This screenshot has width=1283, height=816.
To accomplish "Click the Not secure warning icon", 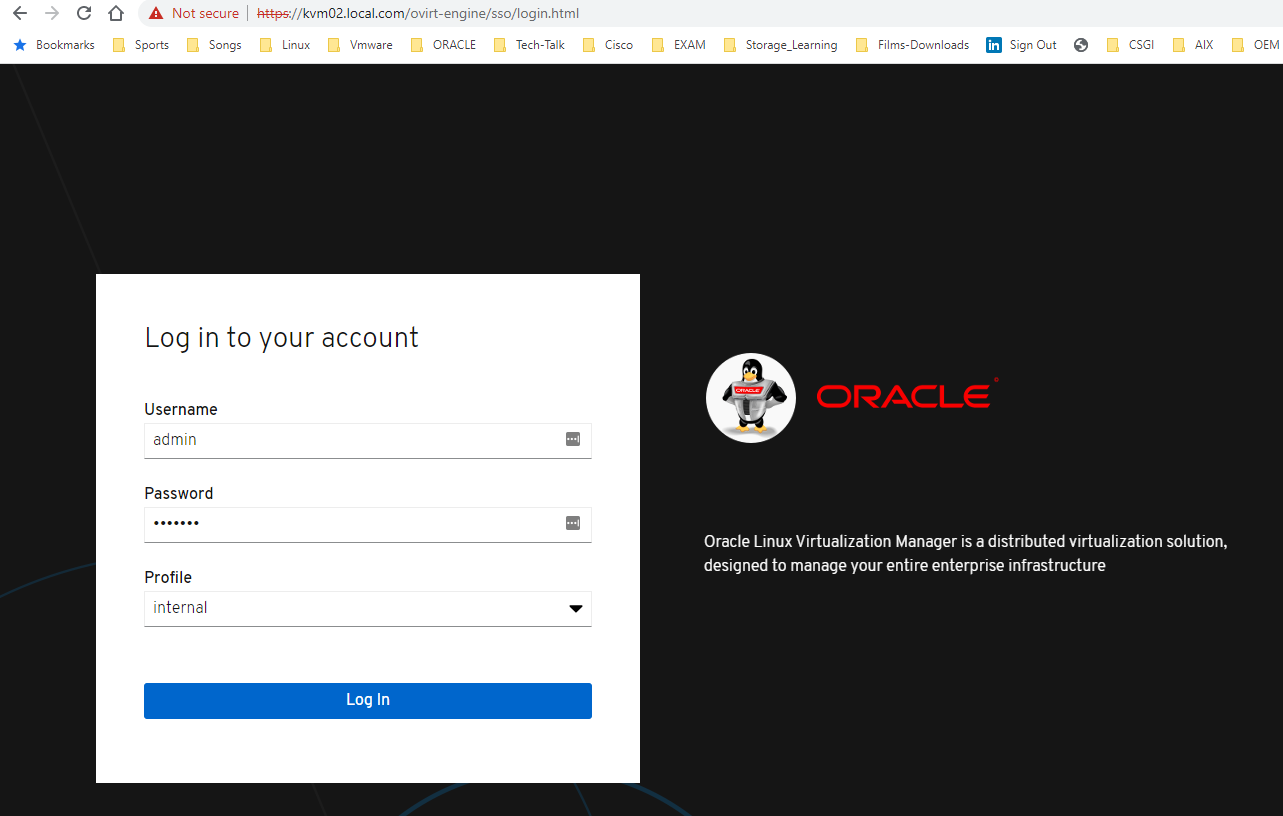I will pyautogui.click(x=155, y=13).
